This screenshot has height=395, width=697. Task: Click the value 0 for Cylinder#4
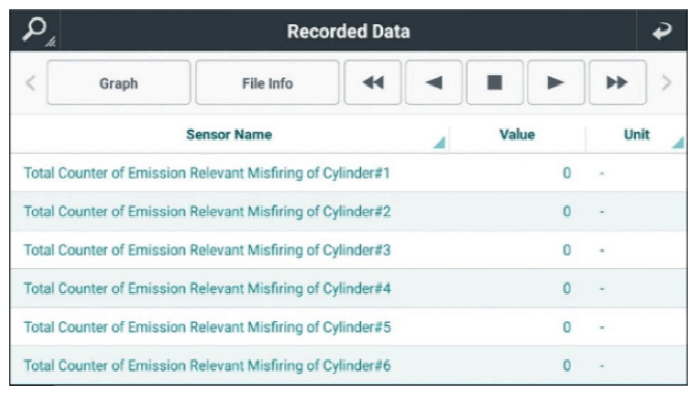[x=567, y=288]
